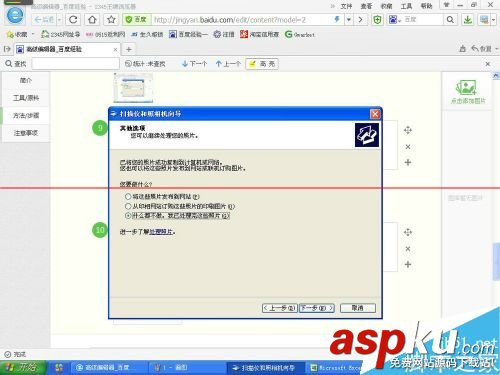Open a new tab with plus button
Viewport: 500px width, 375px height.
click(129, 50)
